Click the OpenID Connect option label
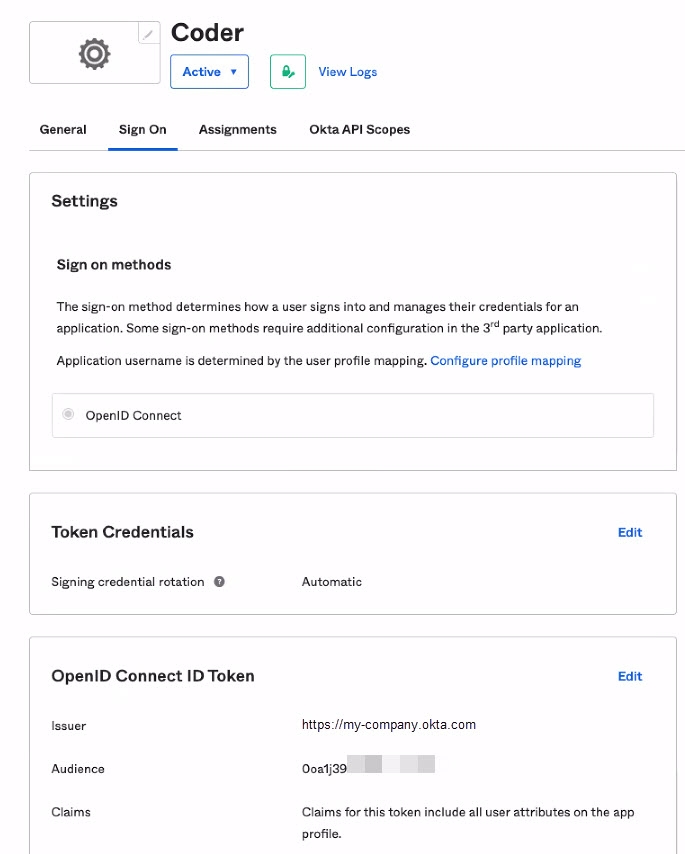The width and height of the screenshot is (685, 854). coord(133,416)
